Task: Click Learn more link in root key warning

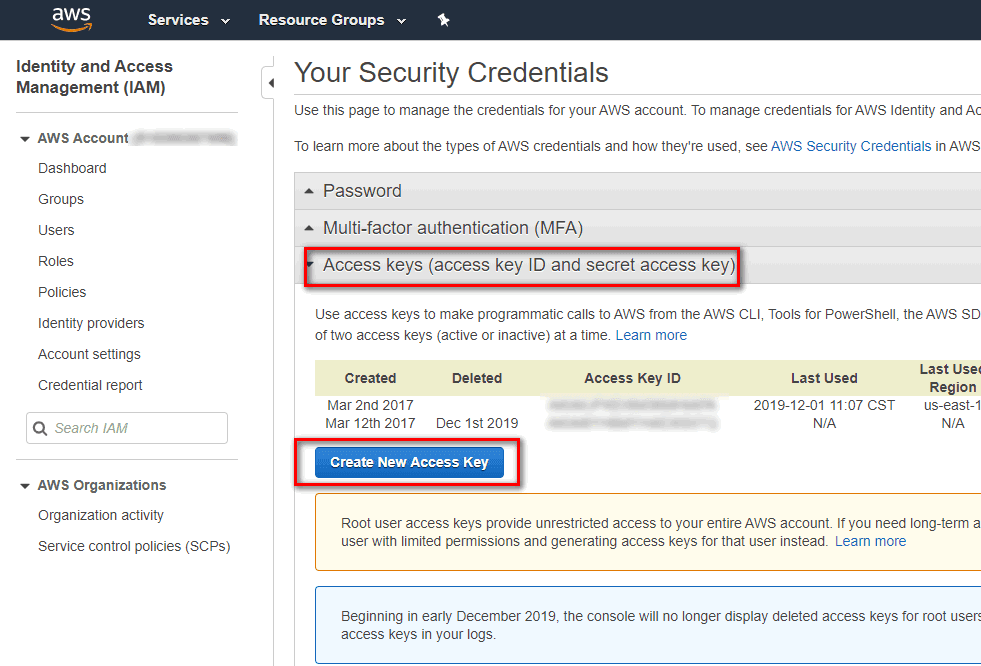Action: tap(870, 542)
